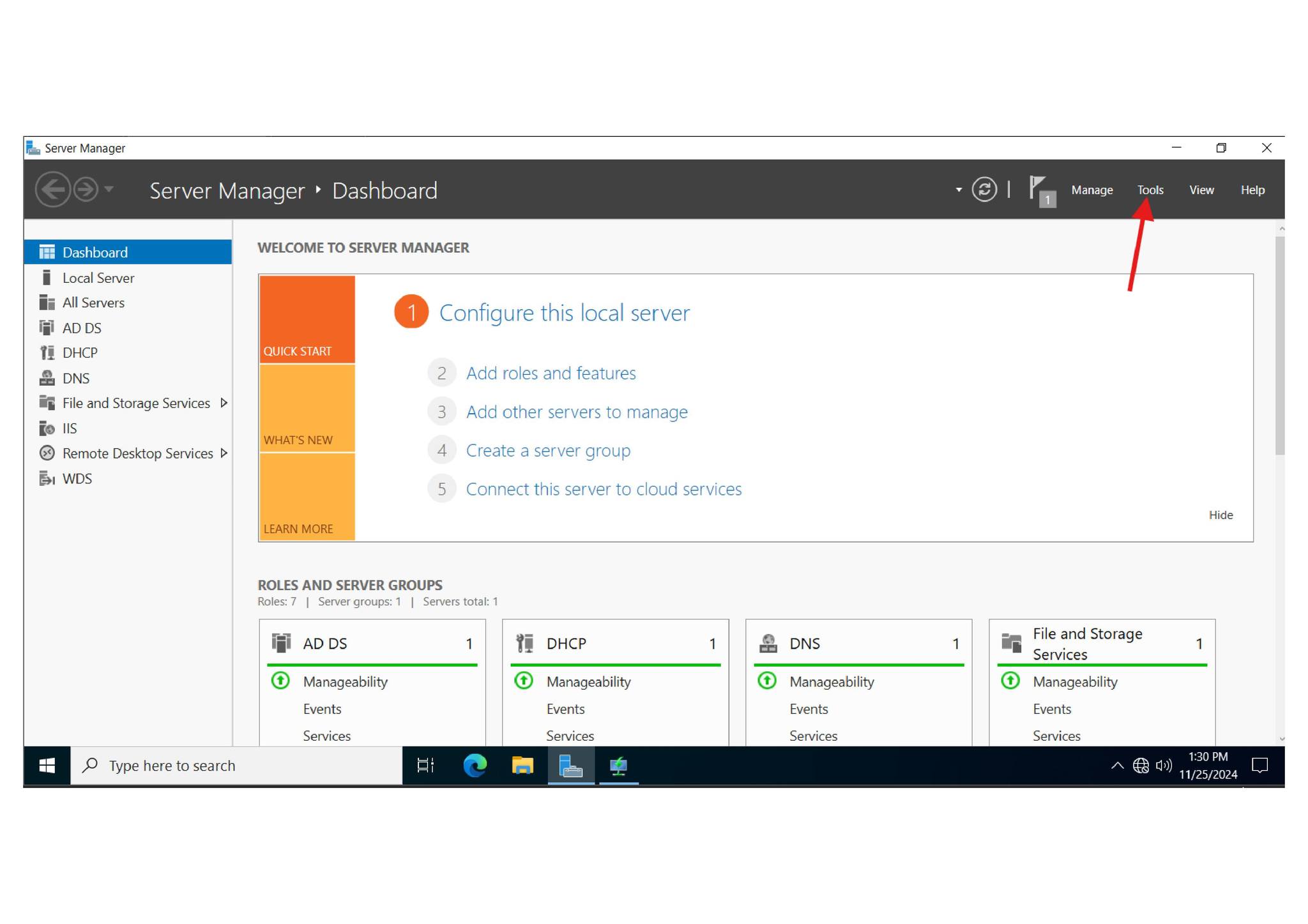Hide the welcome tile

click(1221, 515)
